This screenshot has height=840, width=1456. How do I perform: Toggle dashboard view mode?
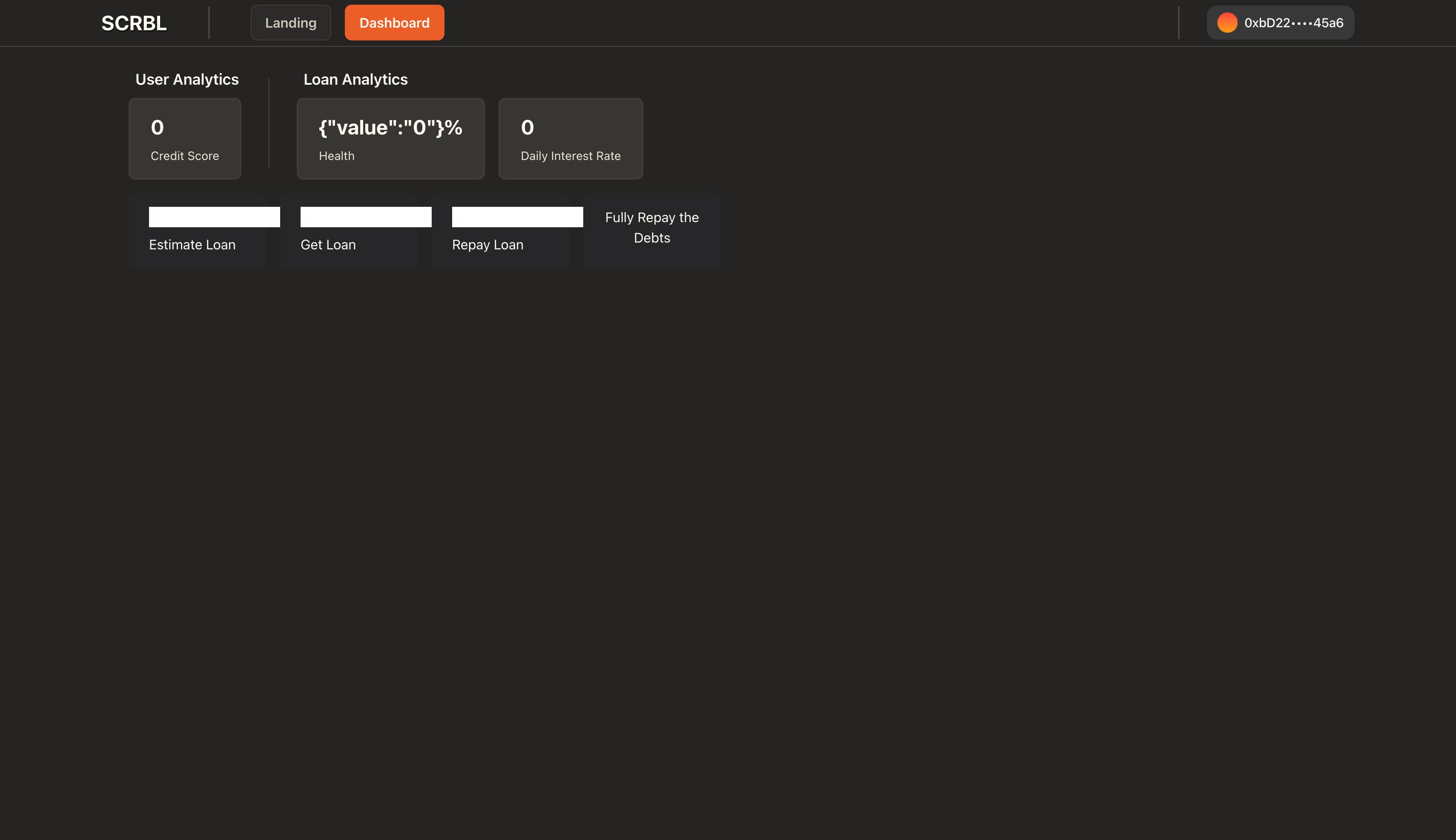click(x=394, y=22)
